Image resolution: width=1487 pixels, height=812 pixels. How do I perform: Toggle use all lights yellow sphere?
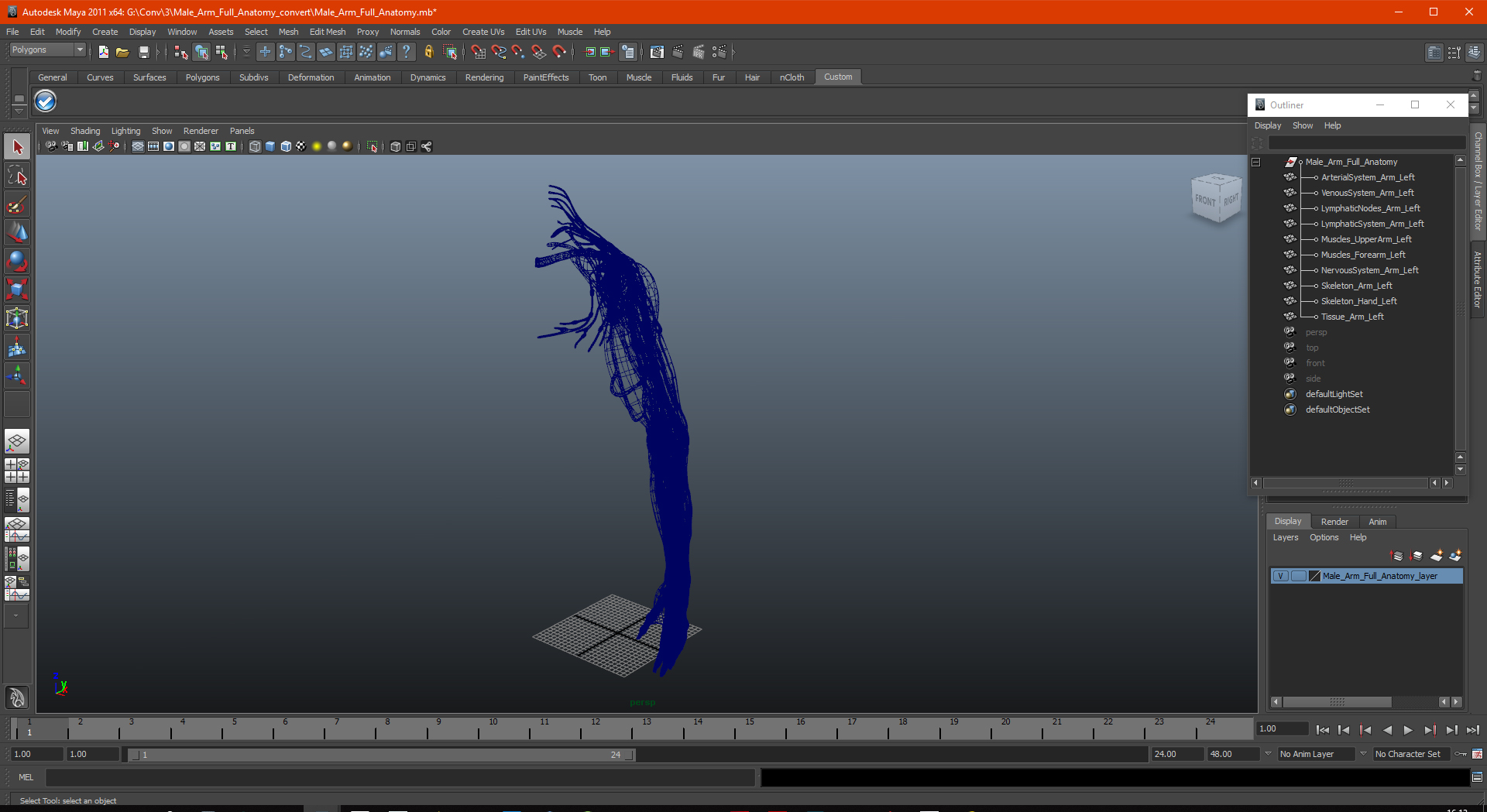tap(317, 146)
